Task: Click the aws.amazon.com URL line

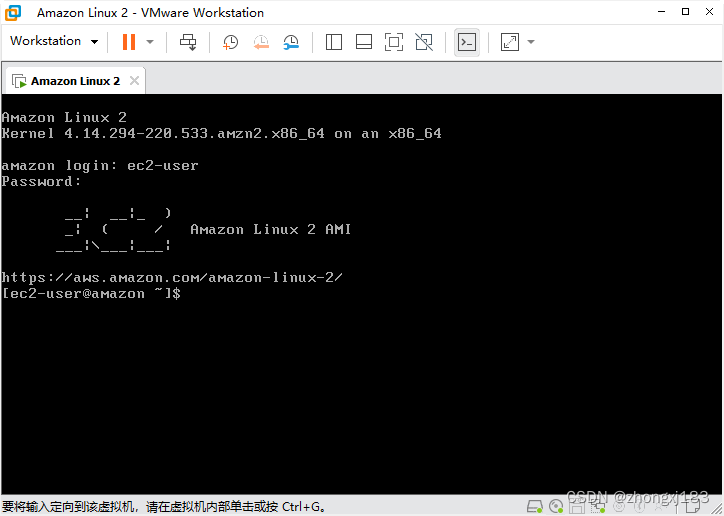Action: pos(172,277)
